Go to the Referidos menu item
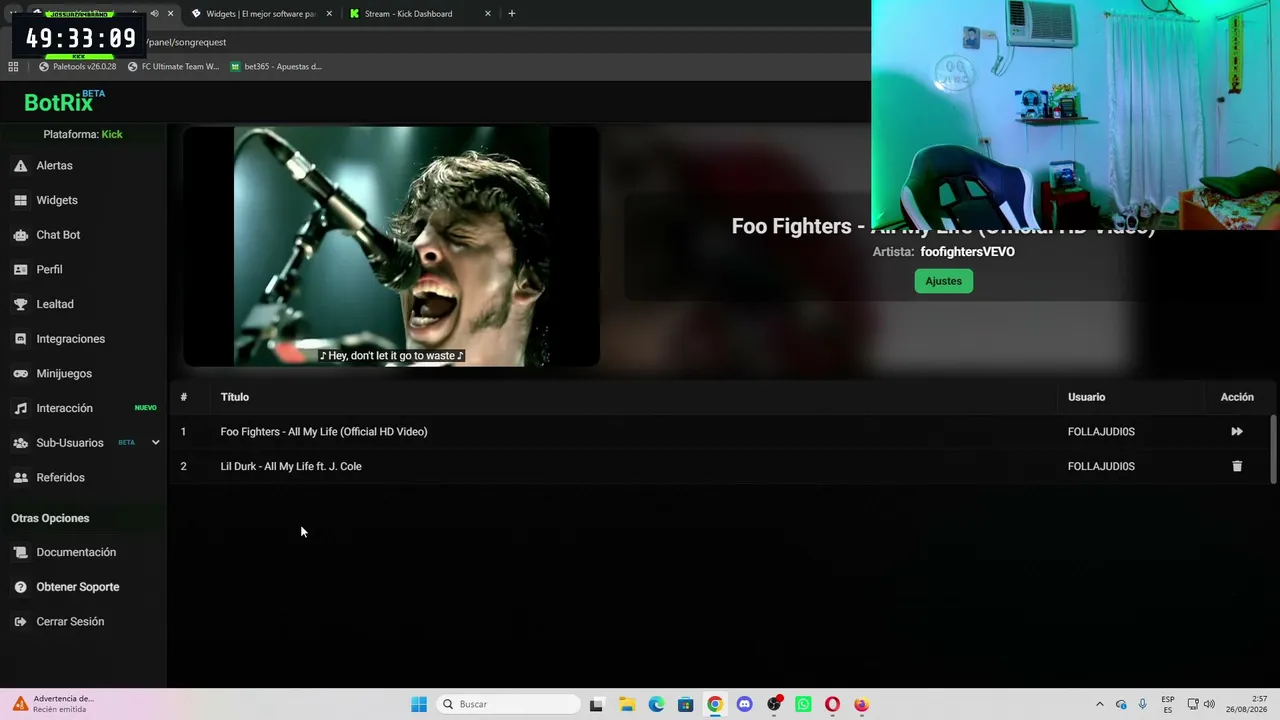 point(60,478)
